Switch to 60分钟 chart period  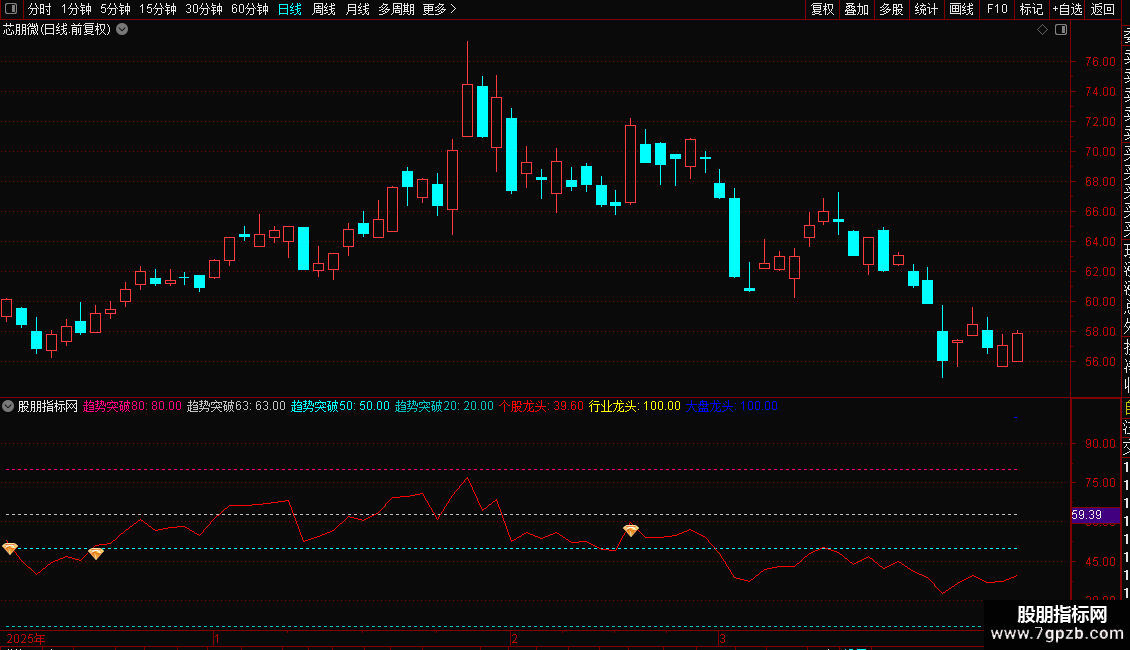250,9
